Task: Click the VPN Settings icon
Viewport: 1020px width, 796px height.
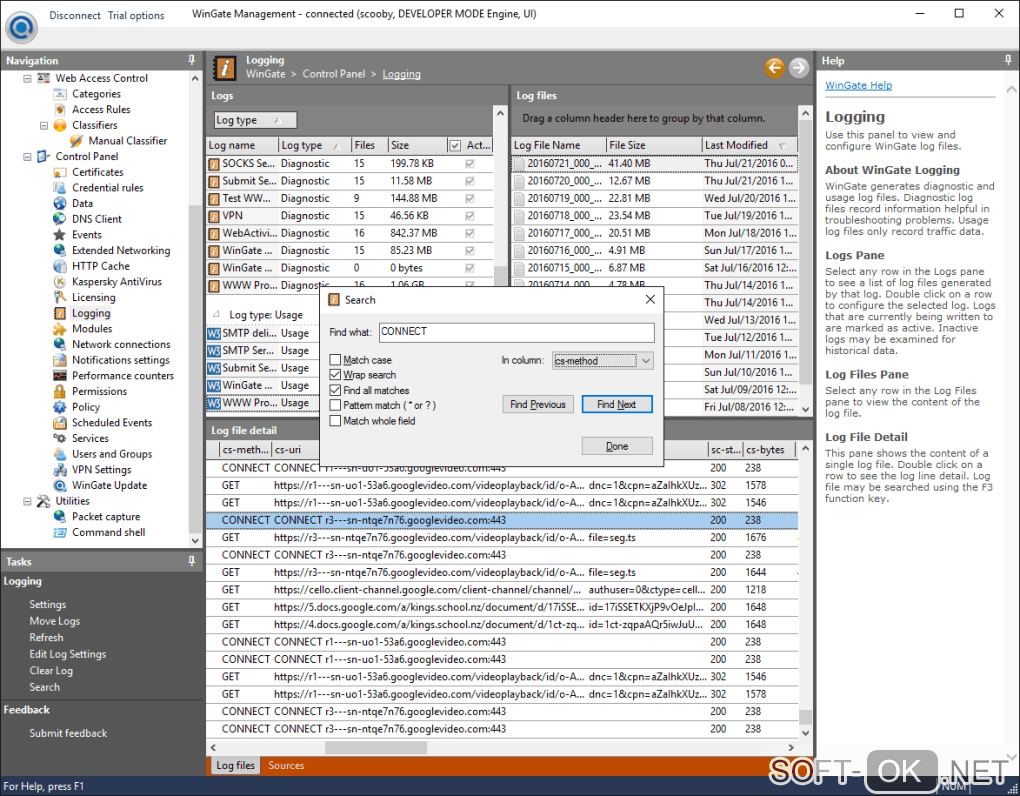Action: point(60,469)
